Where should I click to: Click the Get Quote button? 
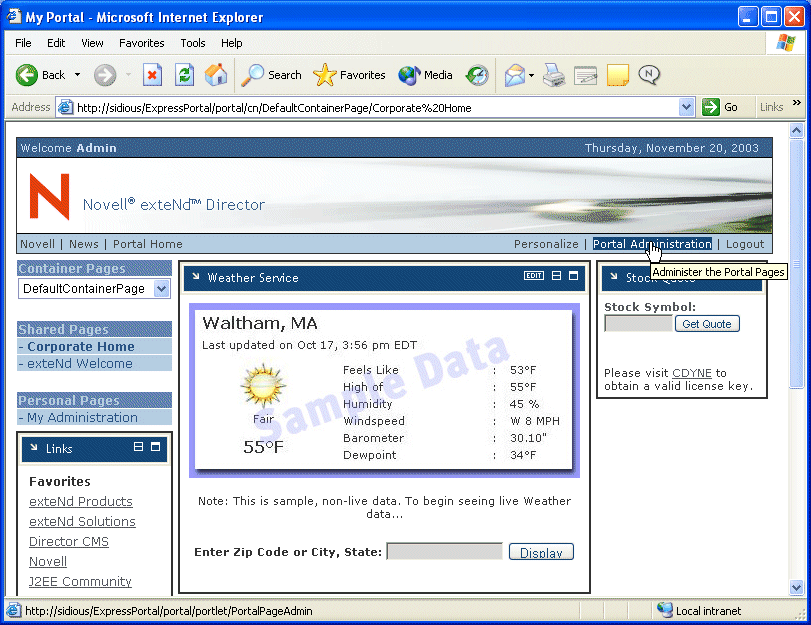coord(707,324)
